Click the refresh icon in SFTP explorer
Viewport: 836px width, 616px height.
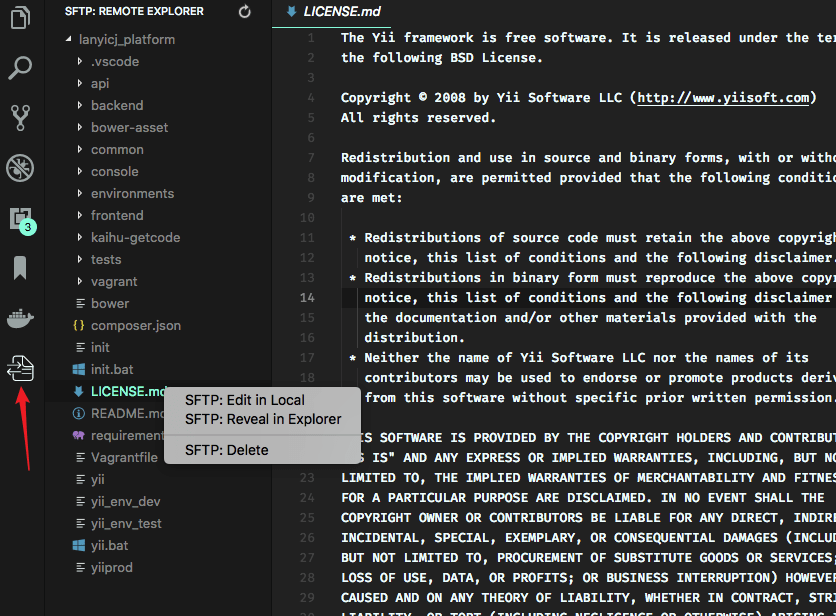coord(243,11)
